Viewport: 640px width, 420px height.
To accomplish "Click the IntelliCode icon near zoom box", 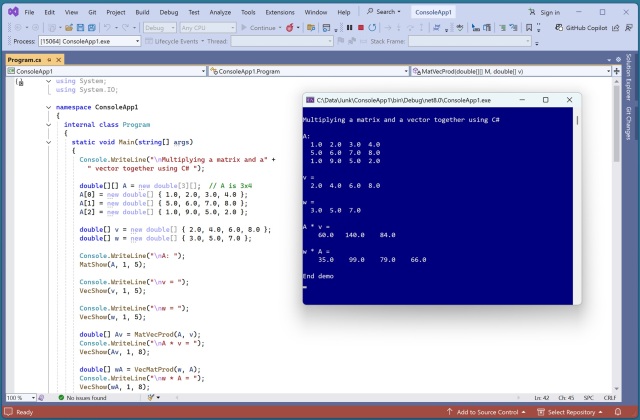I will [41, 397].
